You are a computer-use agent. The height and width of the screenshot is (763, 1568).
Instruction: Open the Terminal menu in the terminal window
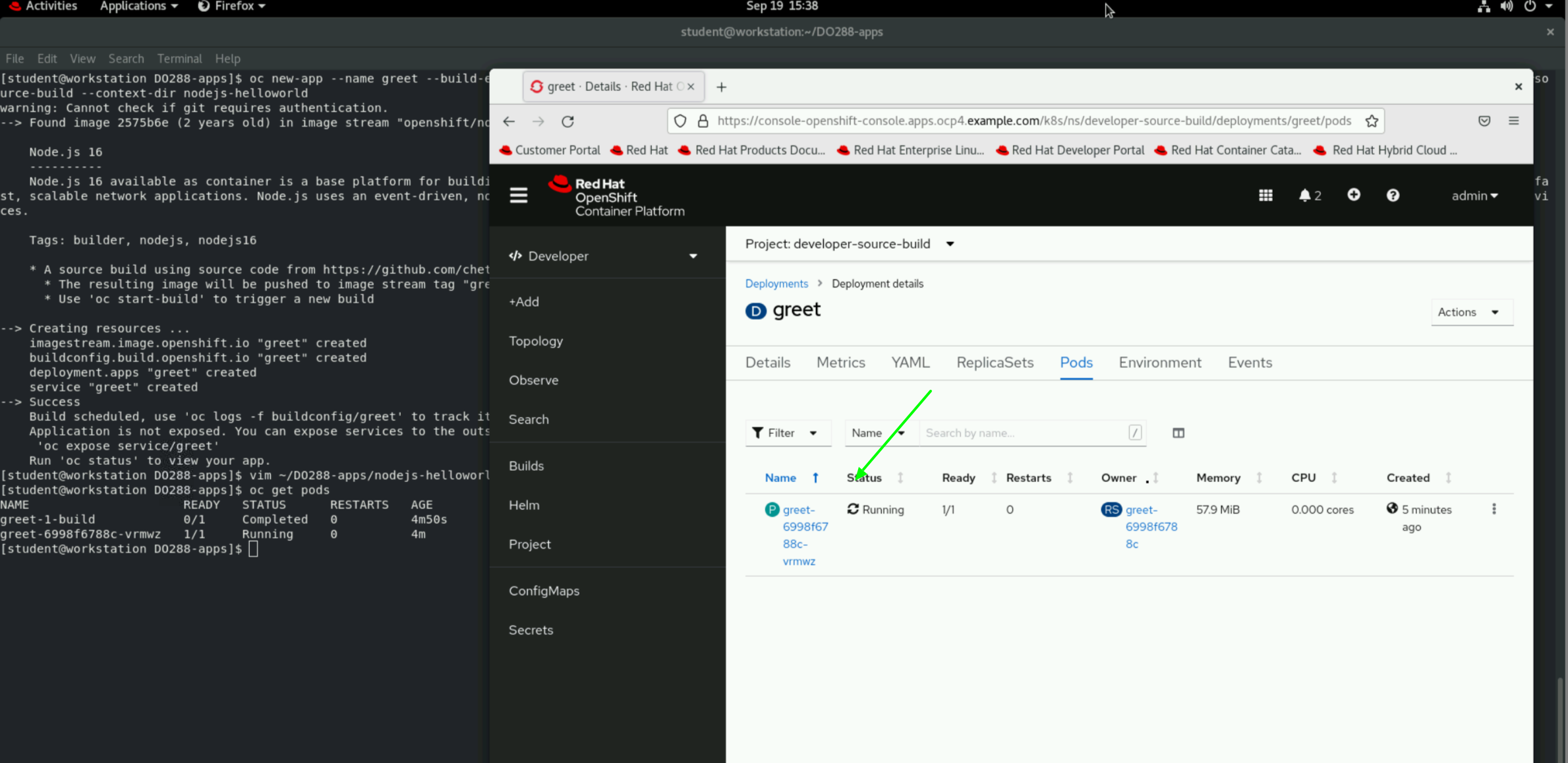pos(179,59)
